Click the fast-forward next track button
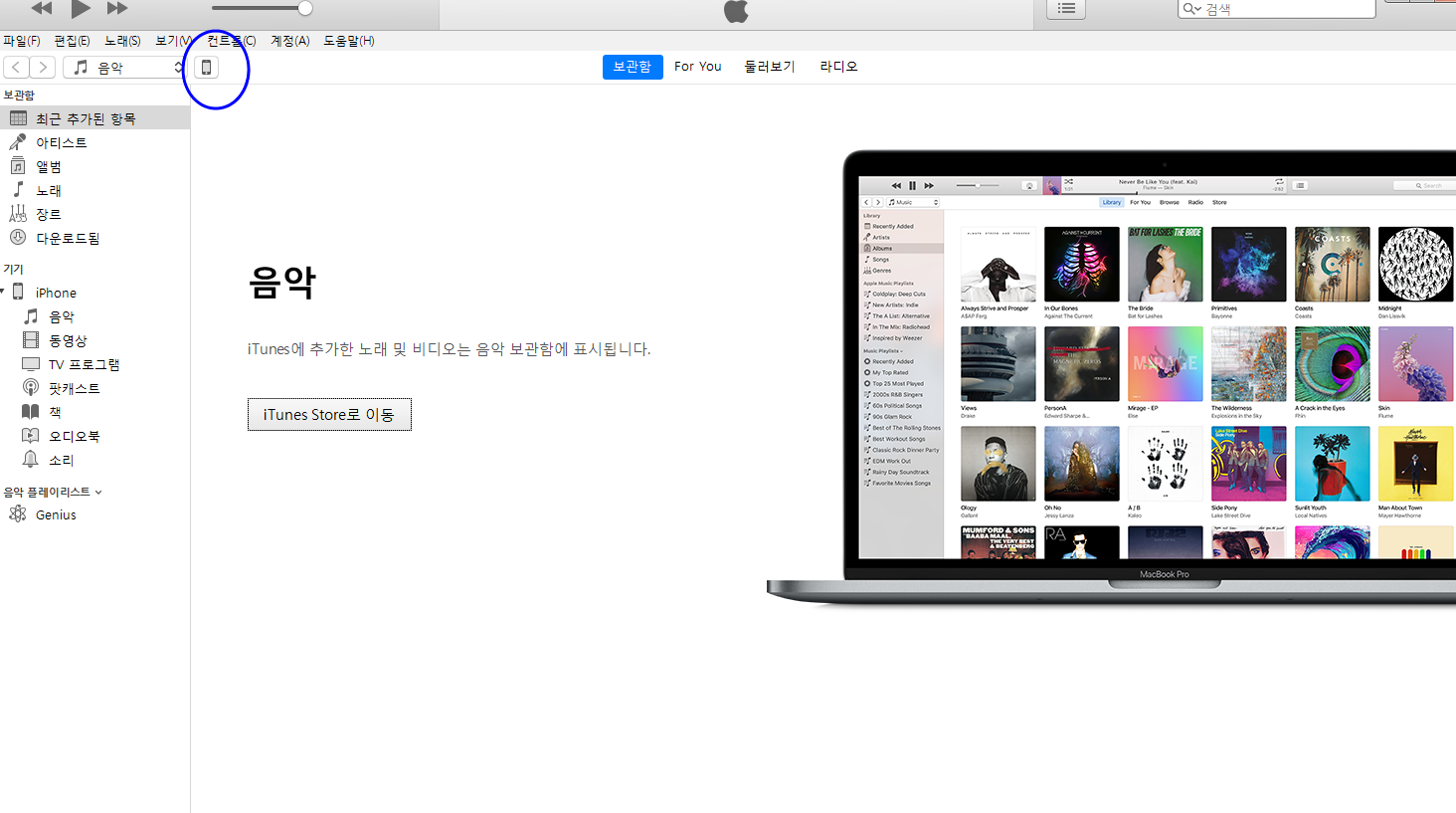The image size is (1456, 813). [117, 8]
